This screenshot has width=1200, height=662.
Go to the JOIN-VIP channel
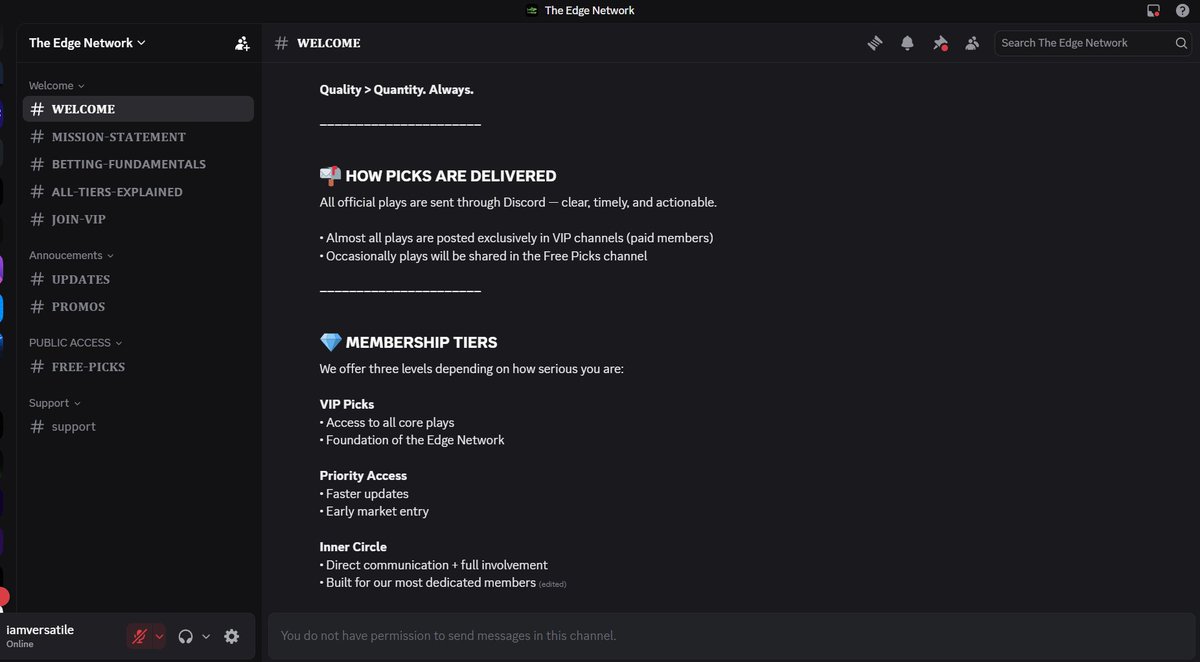click(138, 219)
